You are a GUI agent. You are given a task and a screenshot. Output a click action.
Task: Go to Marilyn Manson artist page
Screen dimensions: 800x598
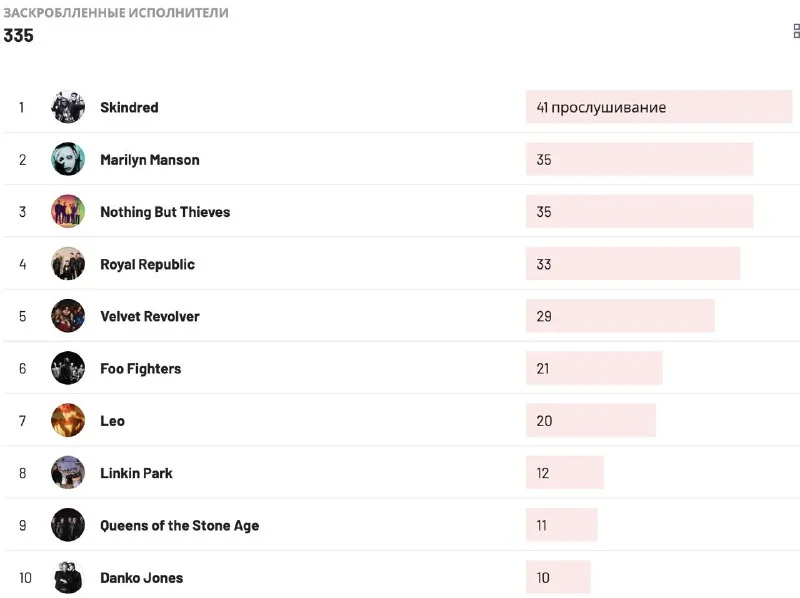[150, 160]
